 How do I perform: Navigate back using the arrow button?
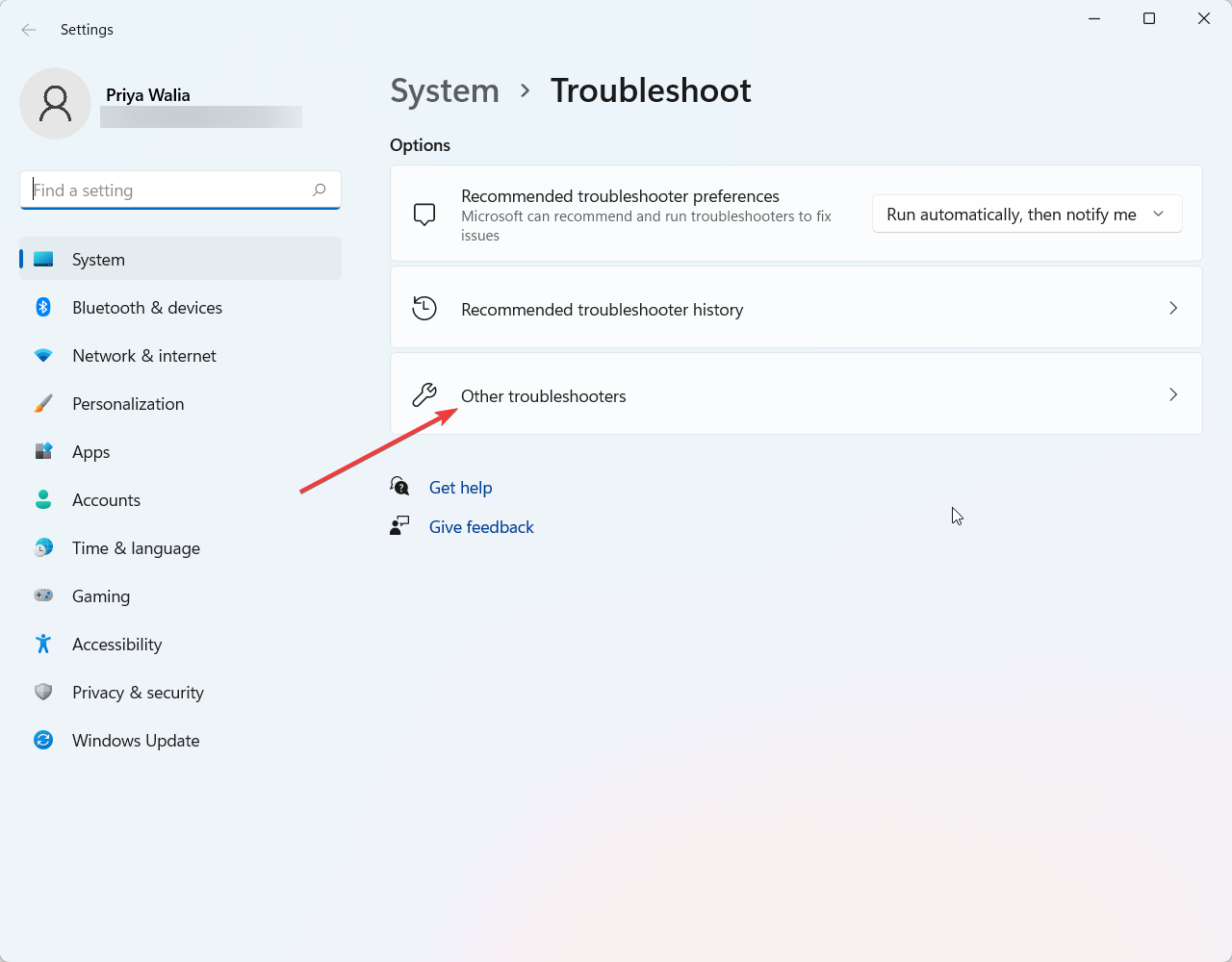(29, 30)
